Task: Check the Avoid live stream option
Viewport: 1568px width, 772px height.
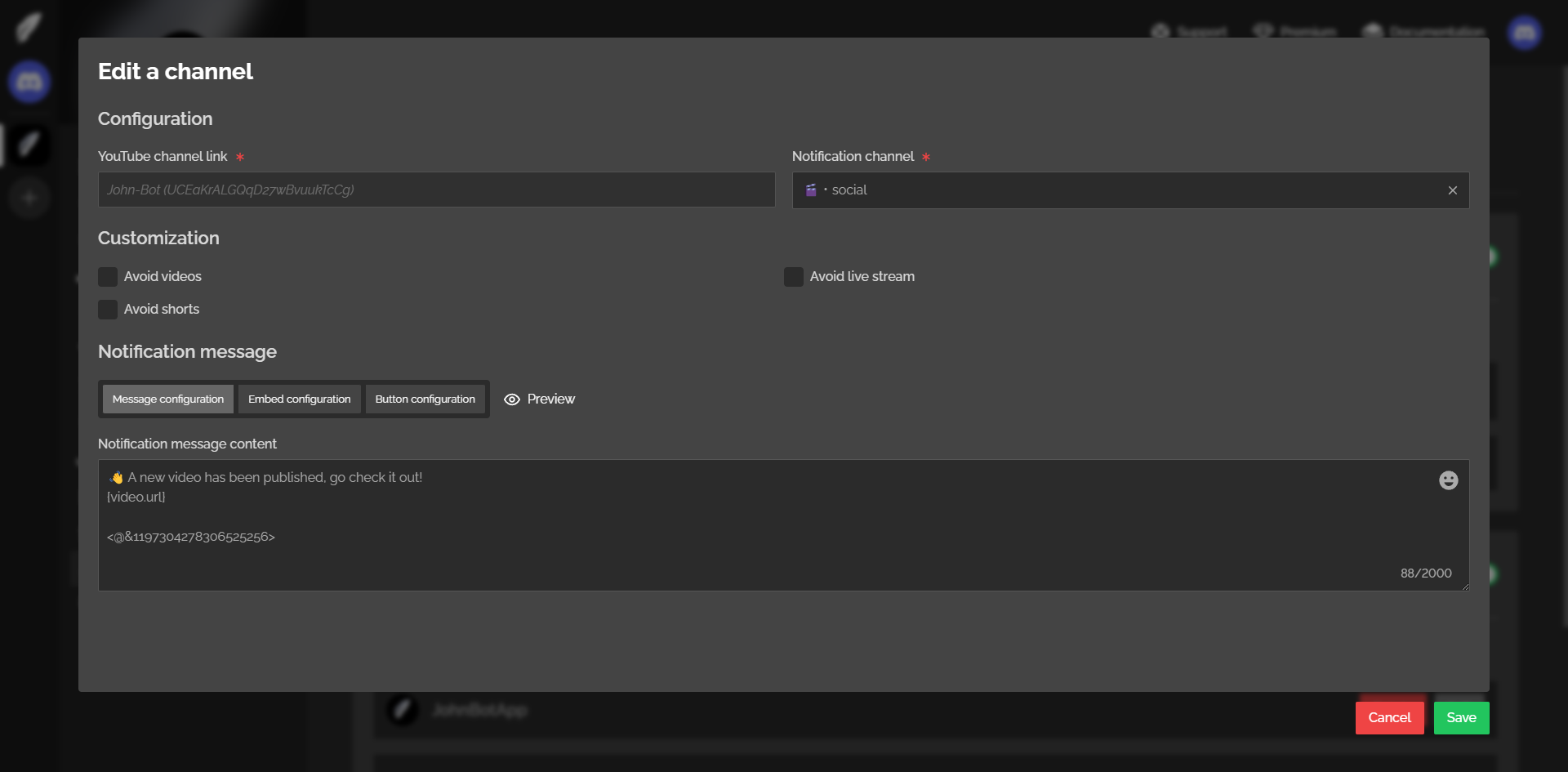Action: 794,277
